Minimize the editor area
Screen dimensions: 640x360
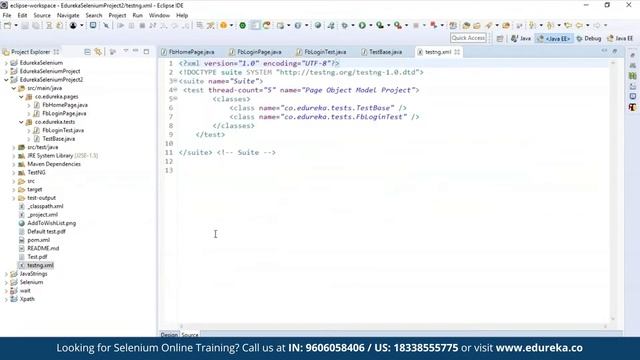pyautogui.click(x=604, y=51)
